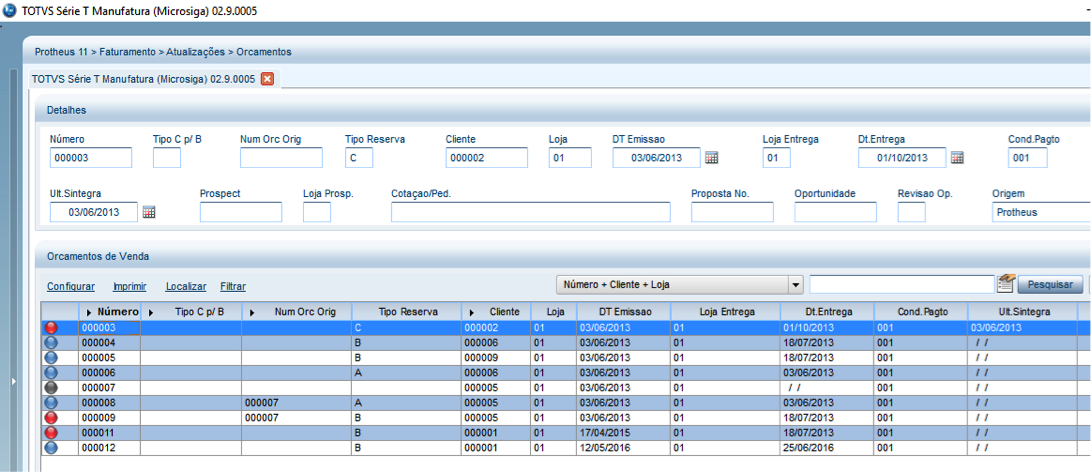Click the Num Orc Orig field
The image size is (1091, 472).
(x=281, y=158)
